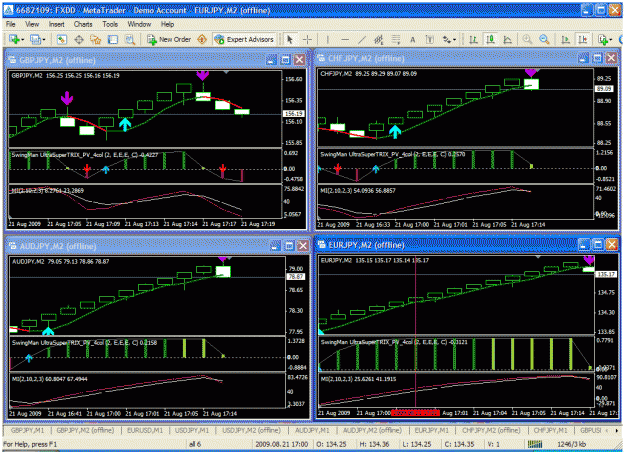
Task: Select the Trendline drawing tool
Action: pos(362,39)
